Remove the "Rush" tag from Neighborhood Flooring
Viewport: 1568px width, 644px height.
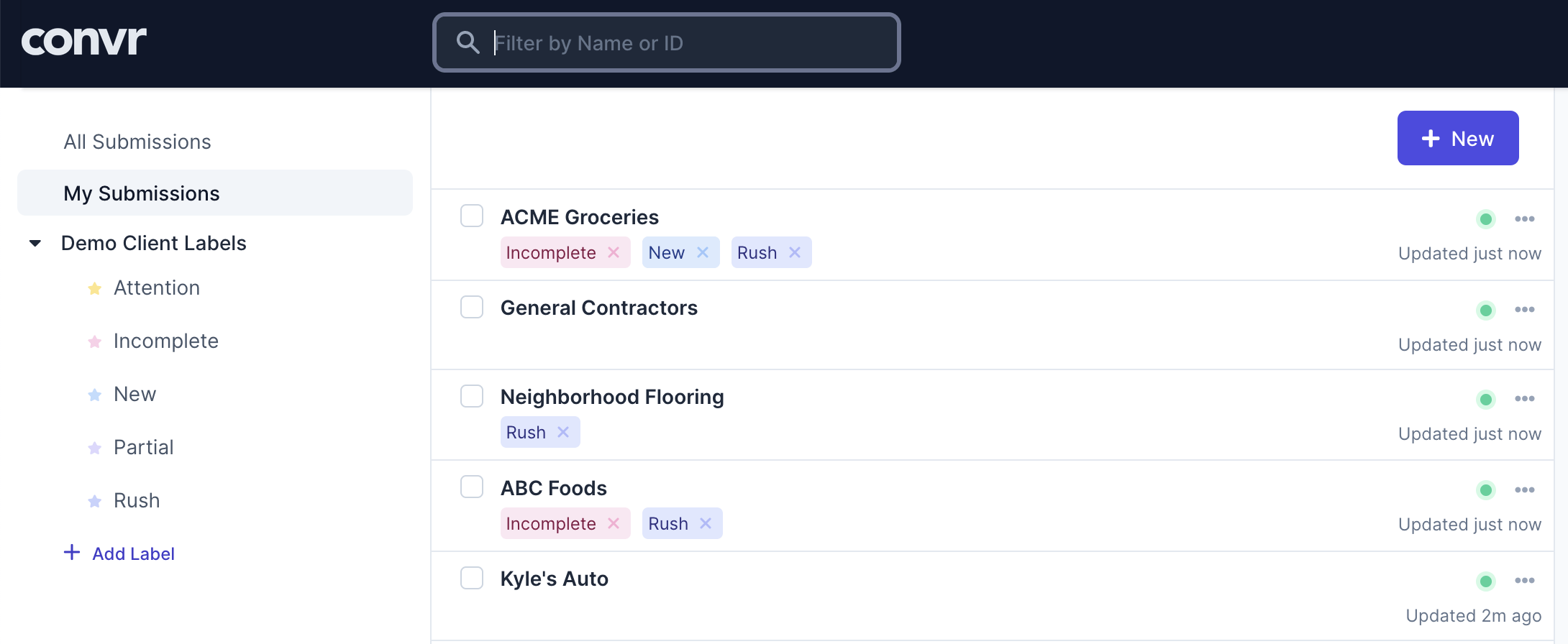pos(564,432)
